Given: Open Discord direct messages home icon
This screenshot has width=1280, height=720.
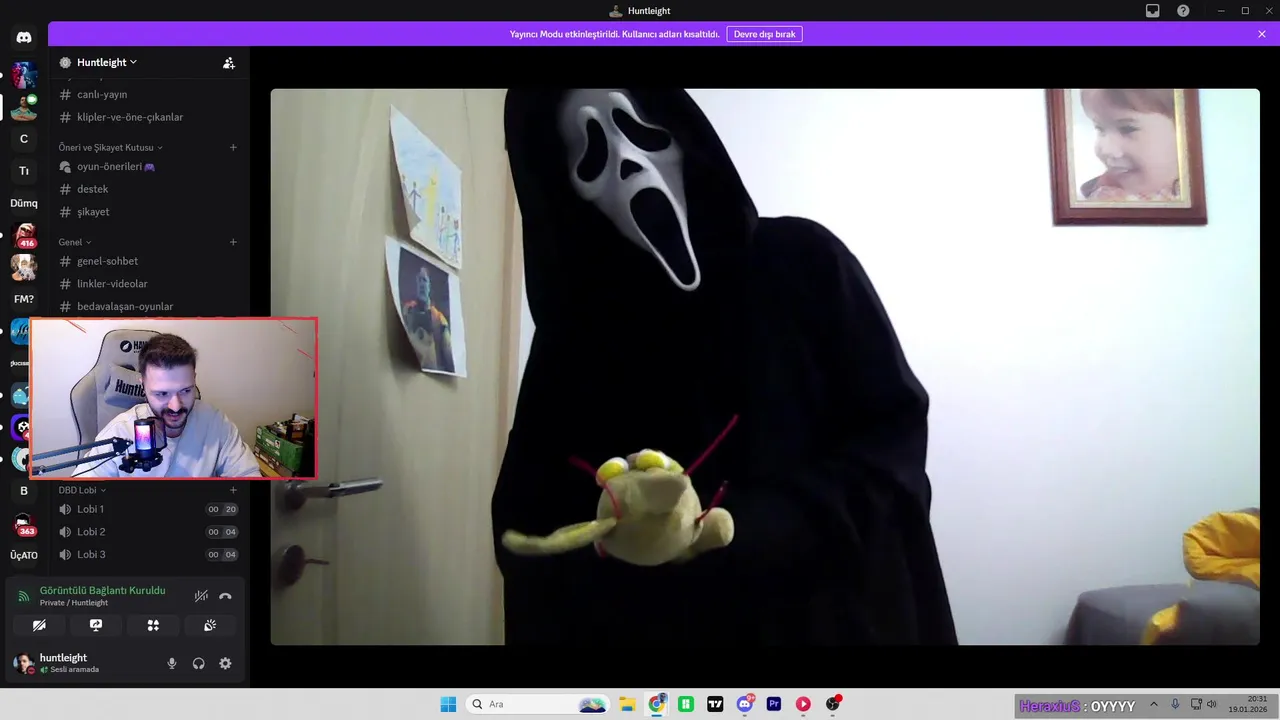Looking at the screenshot, I should point(24,38).
